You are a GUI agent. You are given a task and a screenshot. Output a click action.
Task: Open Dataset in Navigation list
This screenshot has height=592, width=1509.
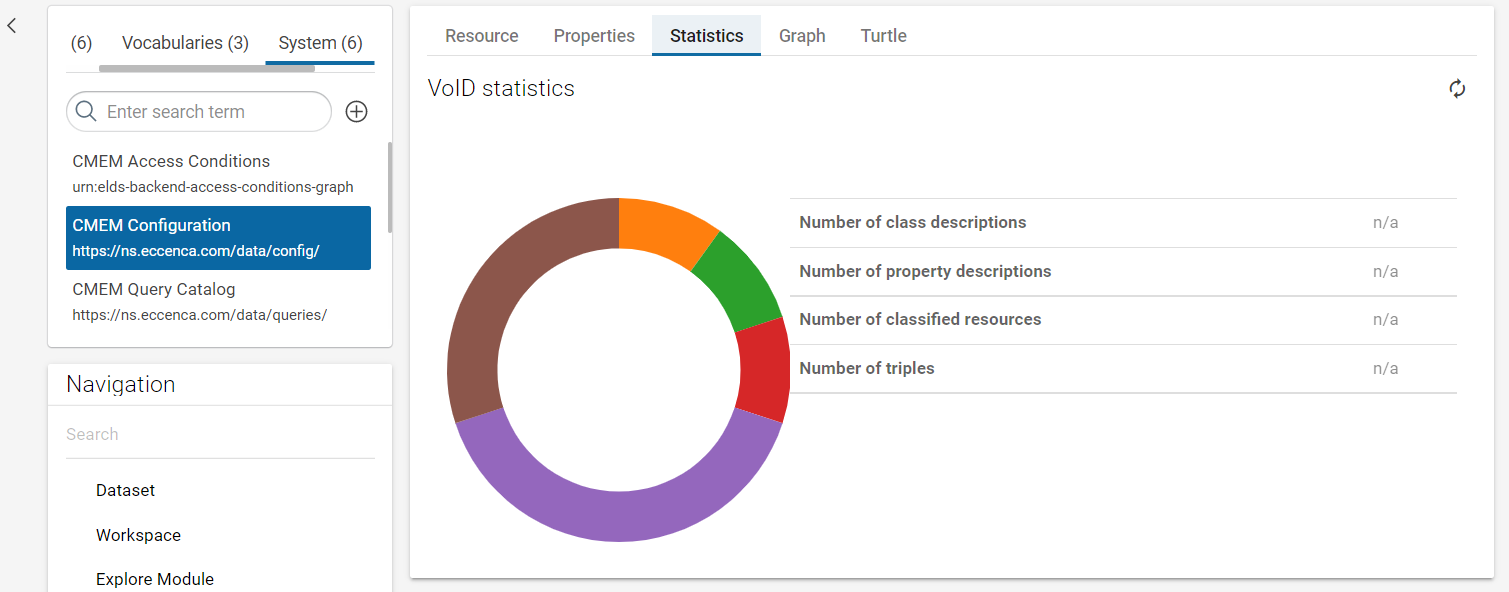(x=126, y=490)
